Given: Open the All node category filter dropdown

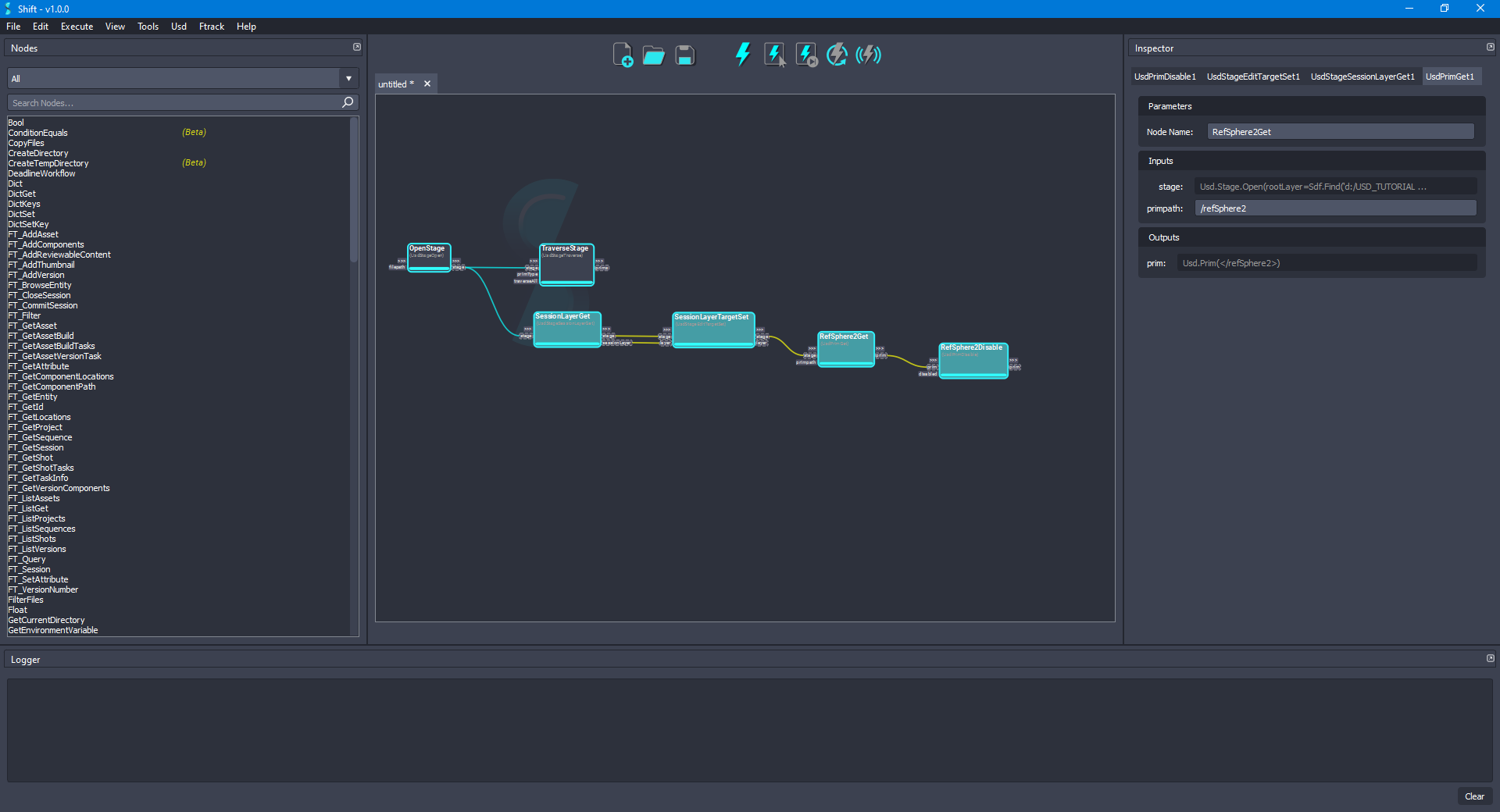Looking at the screenshot, I should (x=348, y=78).
